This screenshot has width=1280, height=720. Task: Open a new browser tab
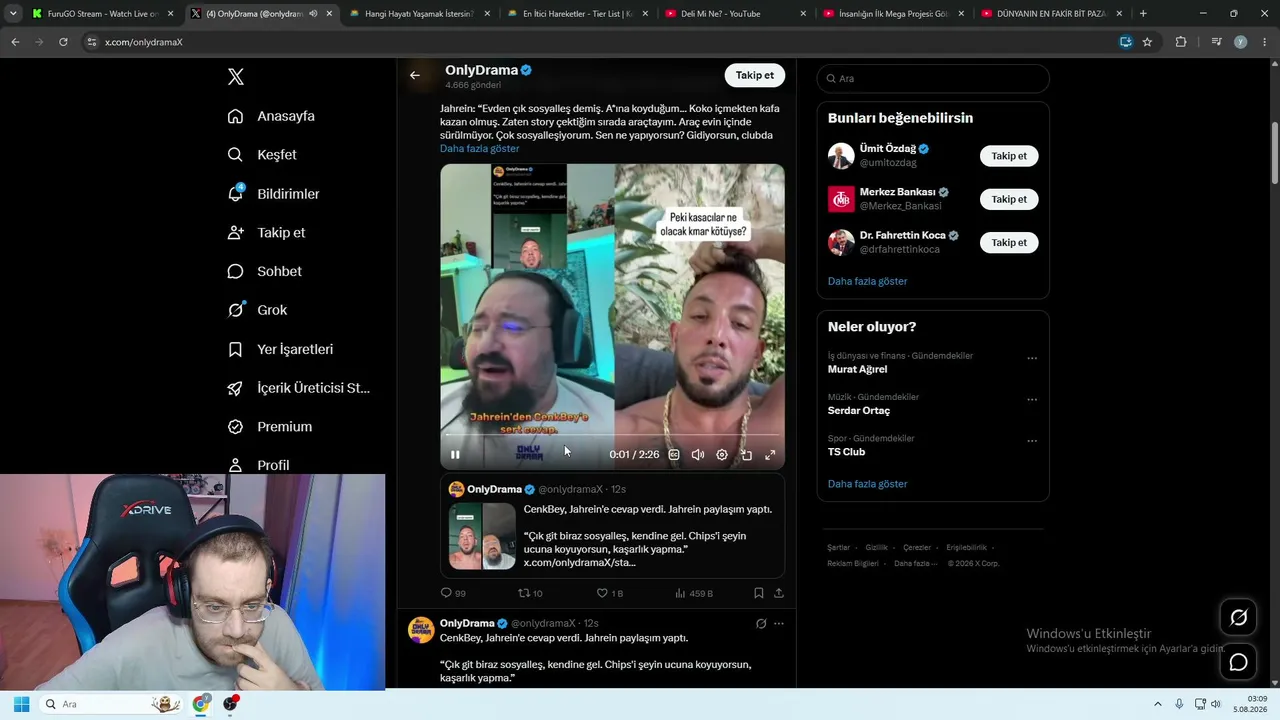(x=1143, y=14)
